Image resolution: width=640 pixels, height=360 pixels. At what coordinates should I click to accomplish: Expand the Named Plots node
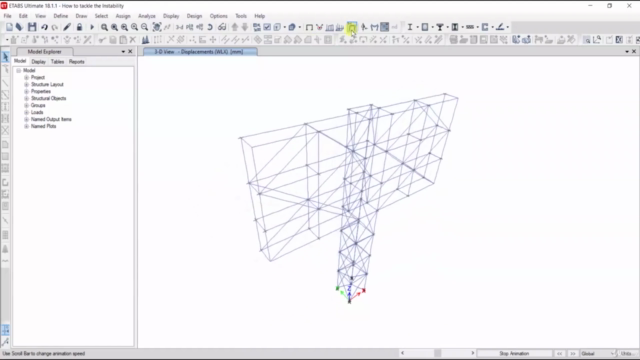[27, 126]
